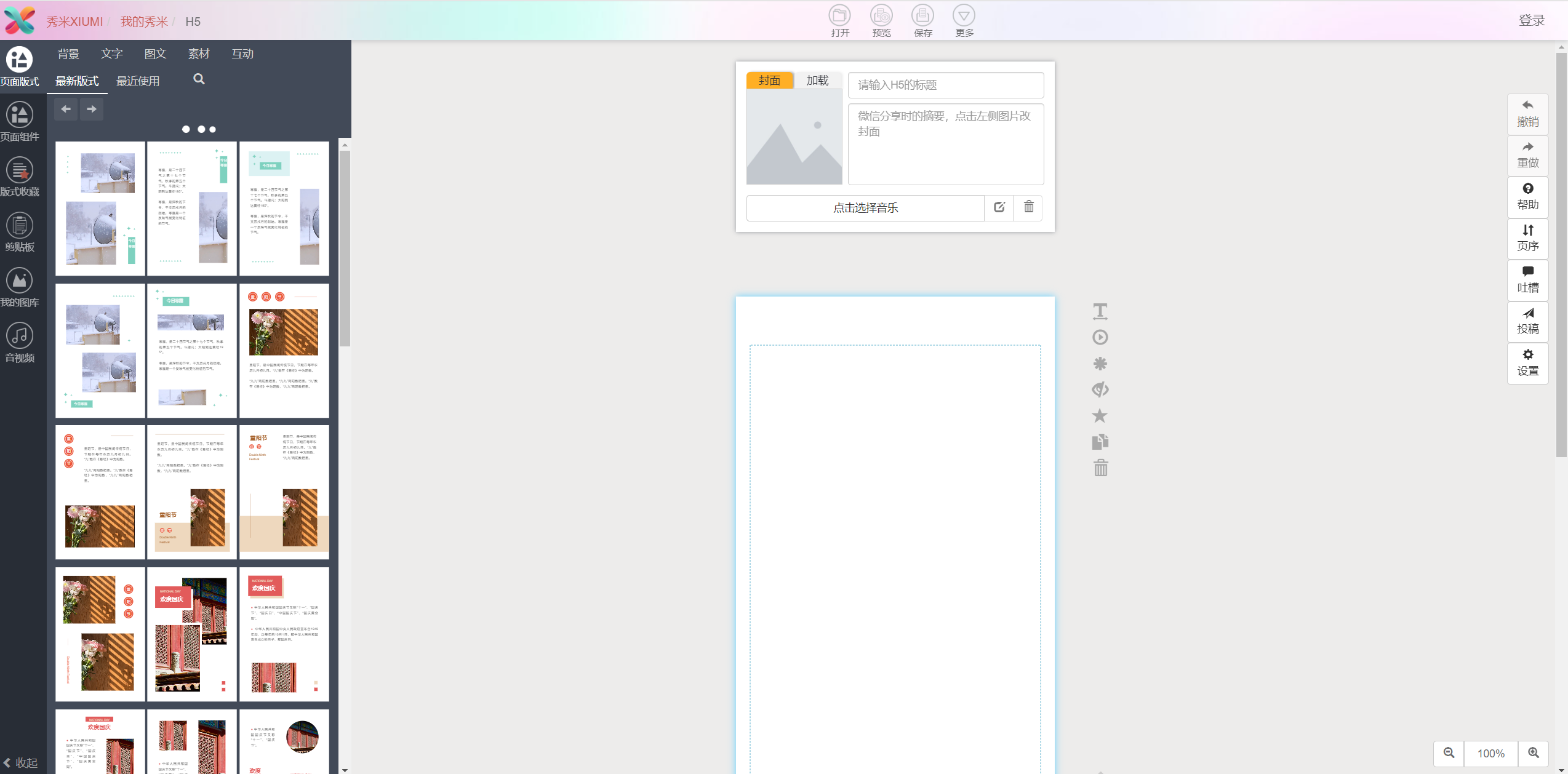Click the 投稿 submit button

tap(1527, 322)
